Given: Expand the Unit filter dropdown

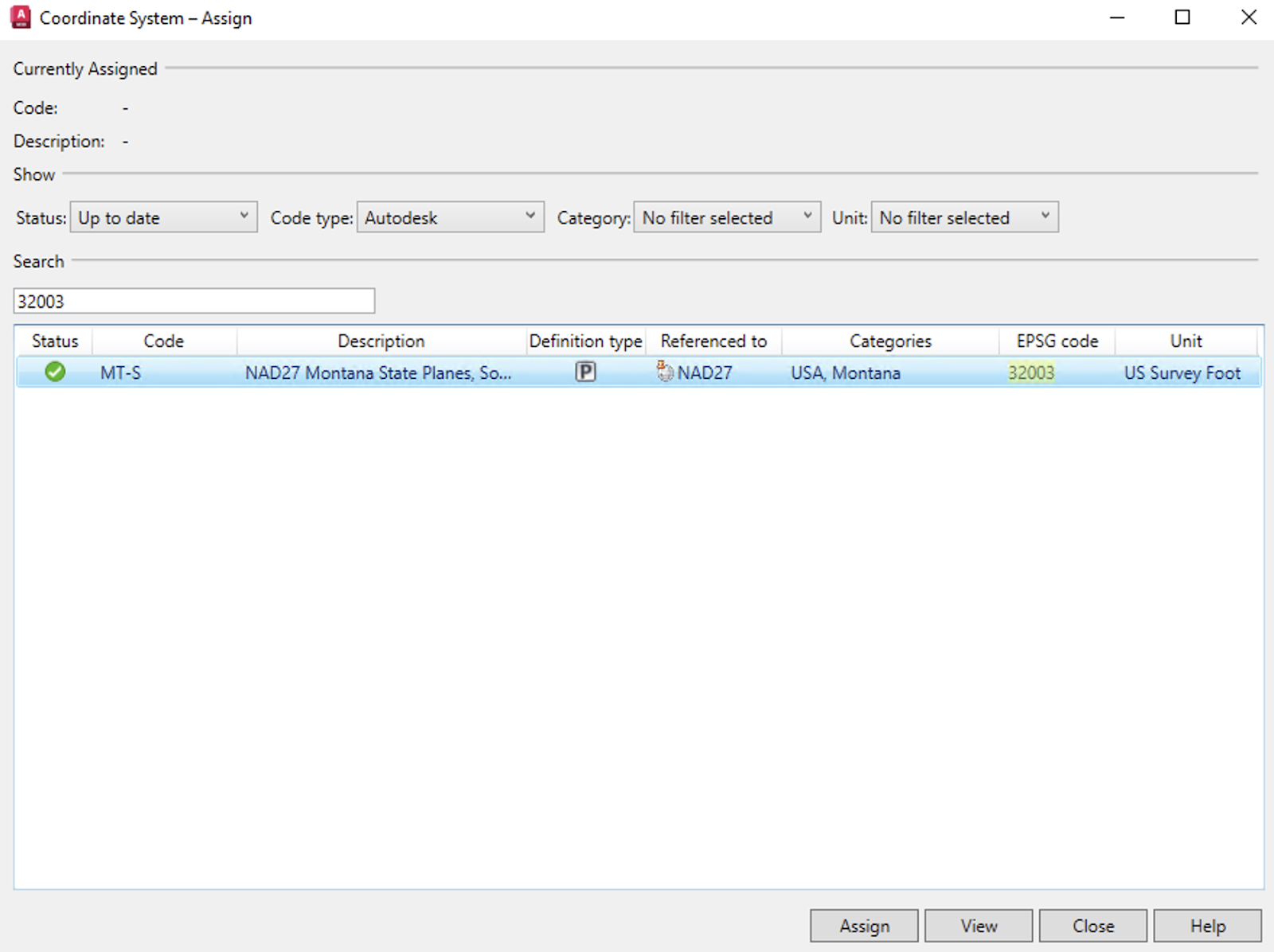Looking at the screenshot, I should point(964,217).
